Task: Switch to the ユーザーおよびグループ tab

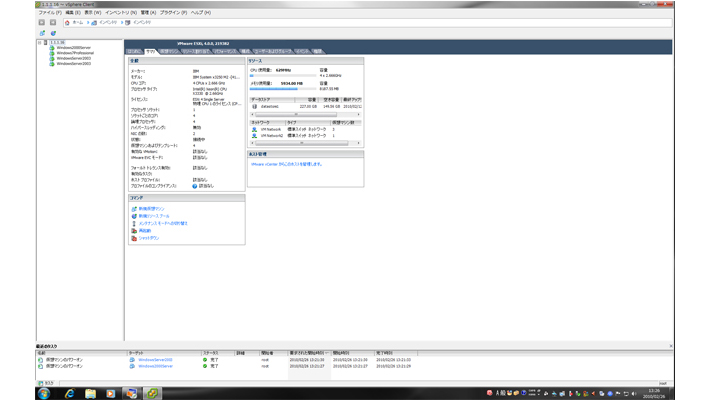Action: [x=273, y=51]
